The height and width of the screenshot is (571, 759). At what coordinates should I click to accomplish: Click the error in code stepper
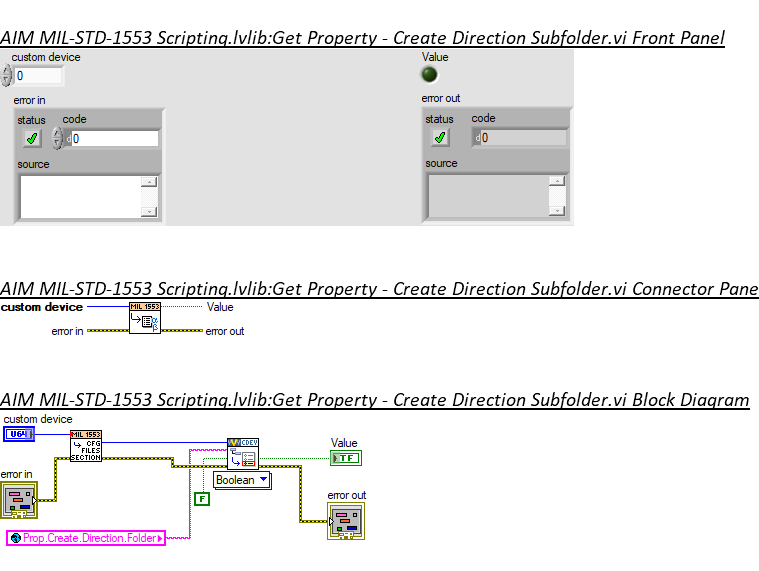58,138
